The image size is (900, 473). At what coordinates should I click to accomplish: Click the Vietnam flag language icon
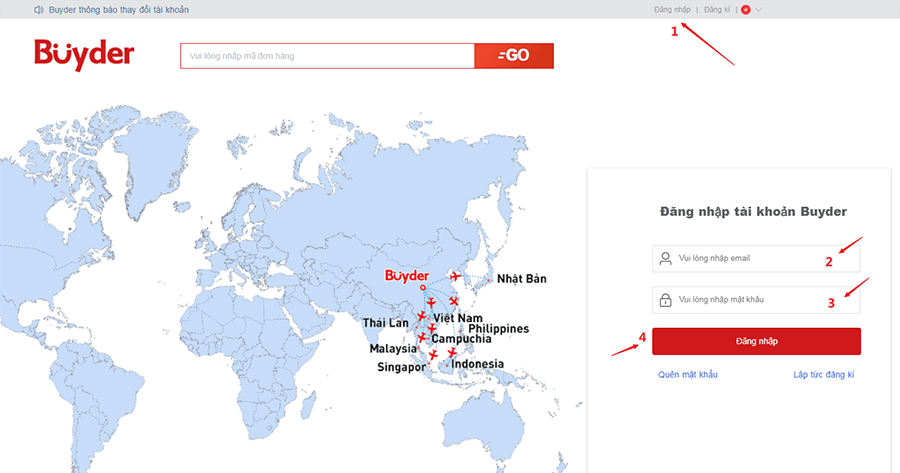click(746, 10)
